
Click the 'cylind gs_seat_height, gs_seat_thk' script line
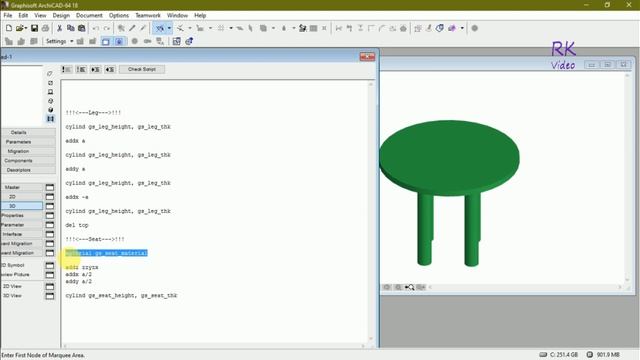(x=121, y=296)
